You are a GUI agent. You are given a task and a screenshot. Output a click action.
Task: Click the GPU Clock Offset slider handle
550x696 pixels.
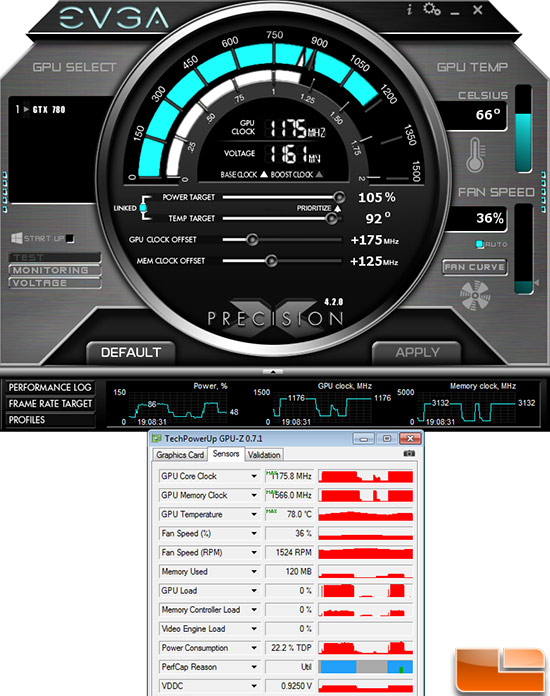(252, 240)
